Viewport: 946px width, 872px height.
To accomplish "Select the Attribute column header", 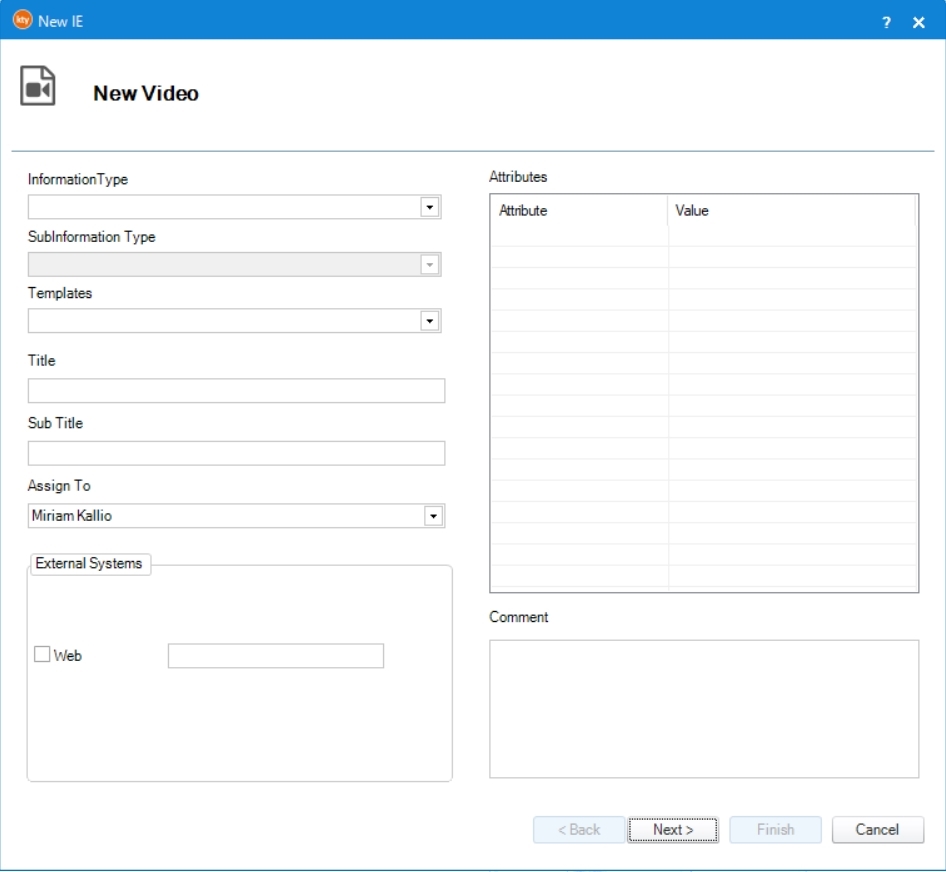I will pos(578,211).
